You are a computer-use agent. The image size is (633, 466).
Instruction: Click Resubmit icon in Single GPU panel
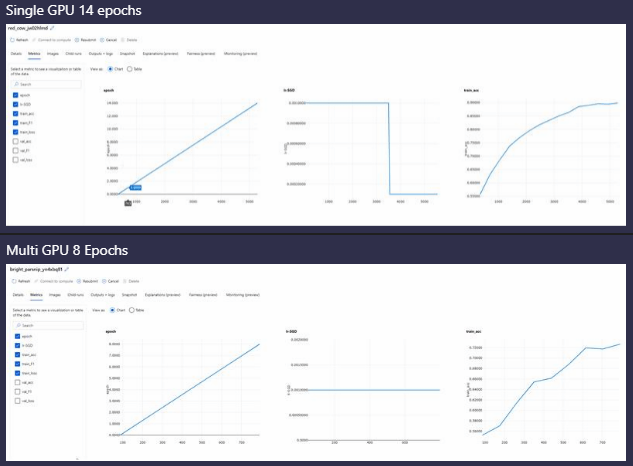77,40
